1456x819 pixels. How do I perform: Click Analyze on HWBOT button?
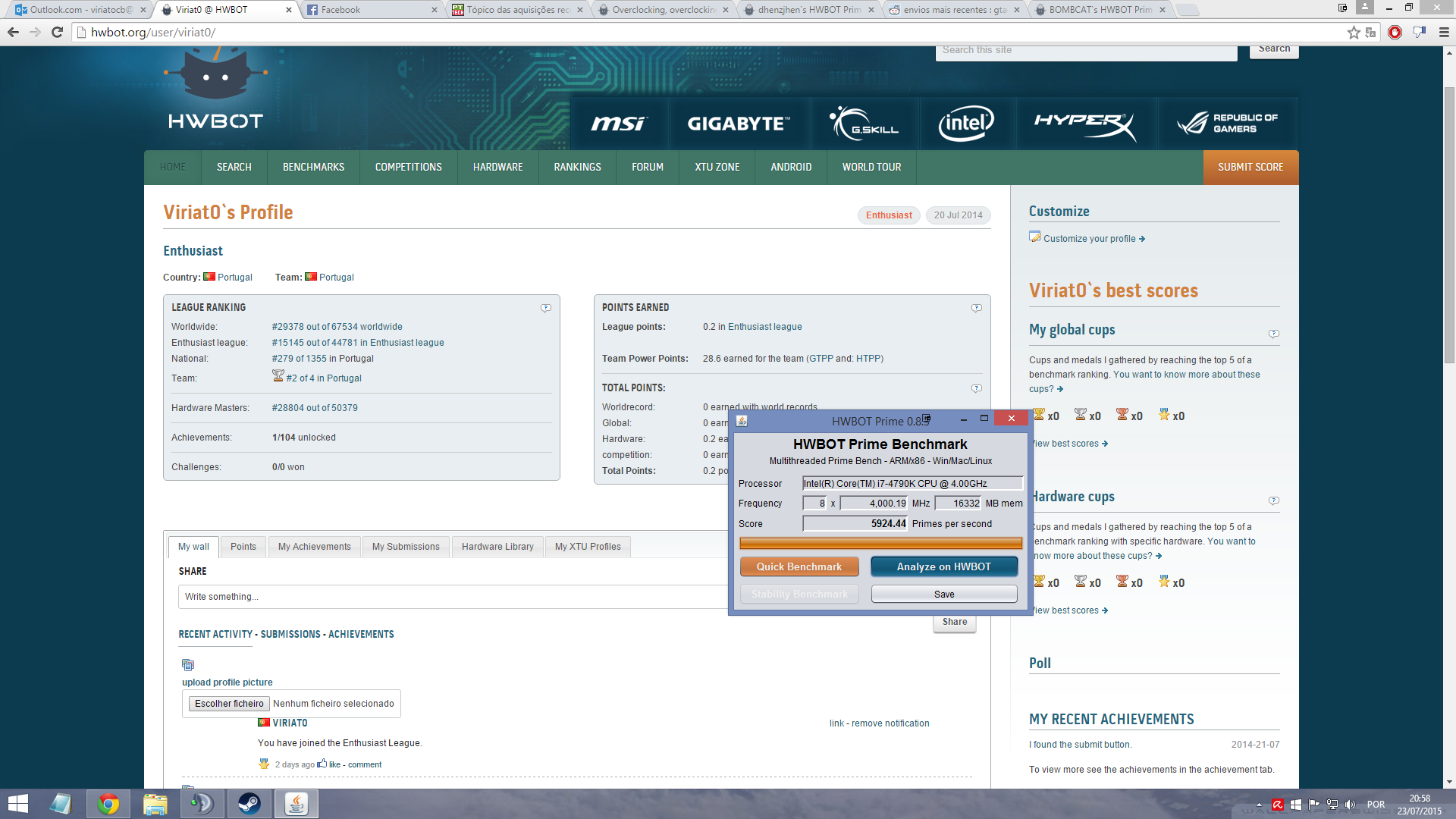[x=944, y=566]
